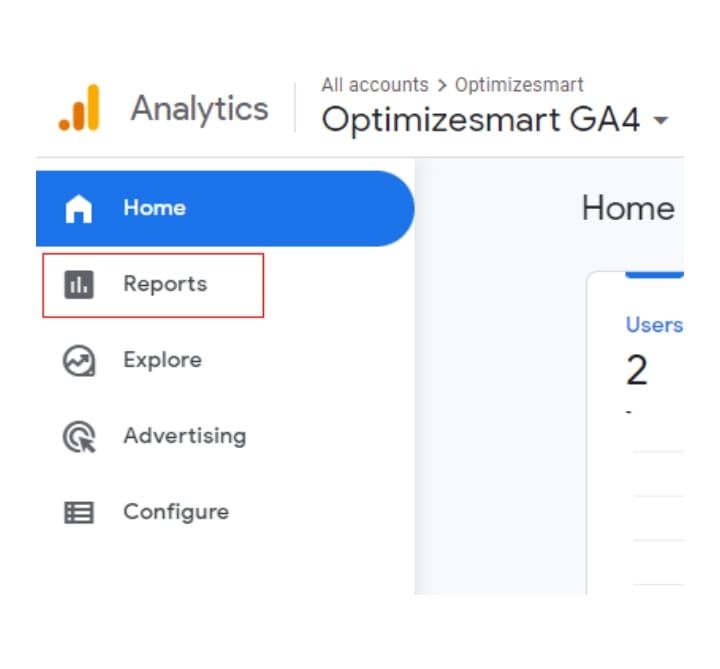Click the All accounts breadcrumb link

click(x=375, y=85)
